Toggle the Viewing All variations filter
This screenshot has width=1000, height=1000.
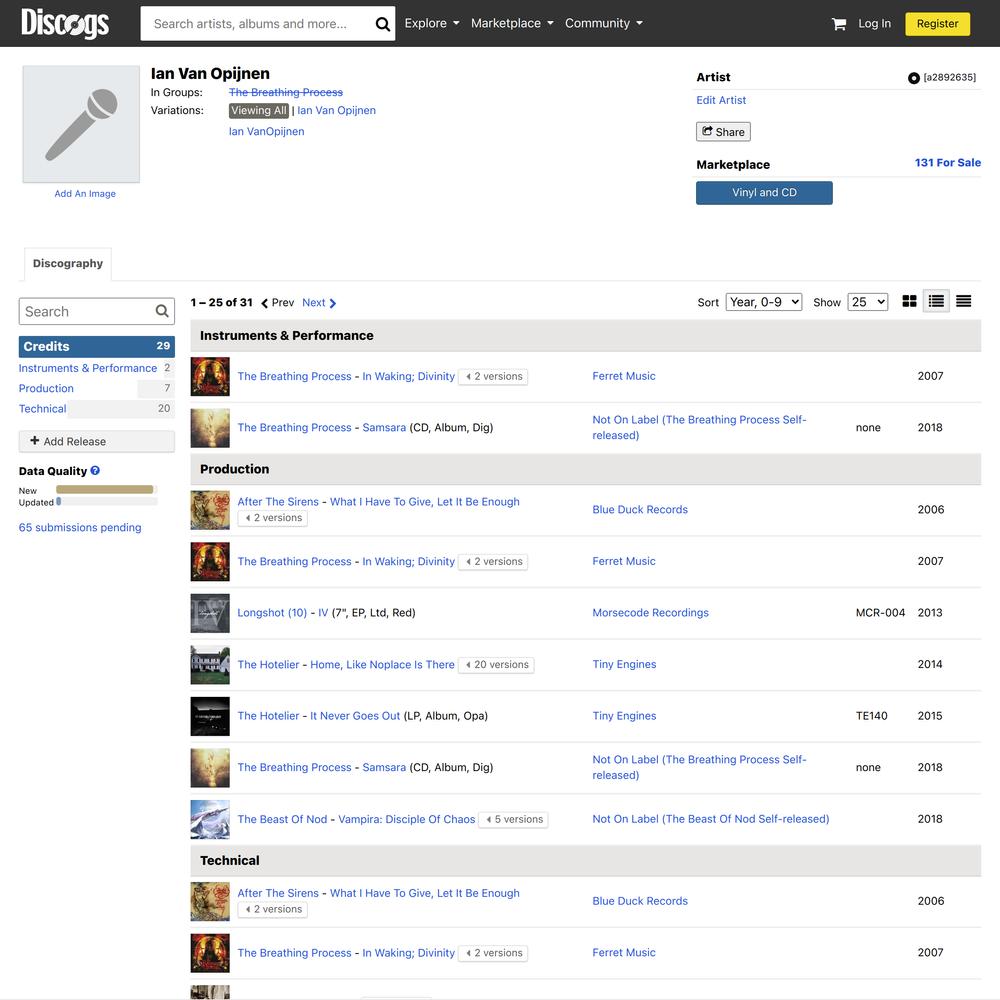click(x=258, y=111)
